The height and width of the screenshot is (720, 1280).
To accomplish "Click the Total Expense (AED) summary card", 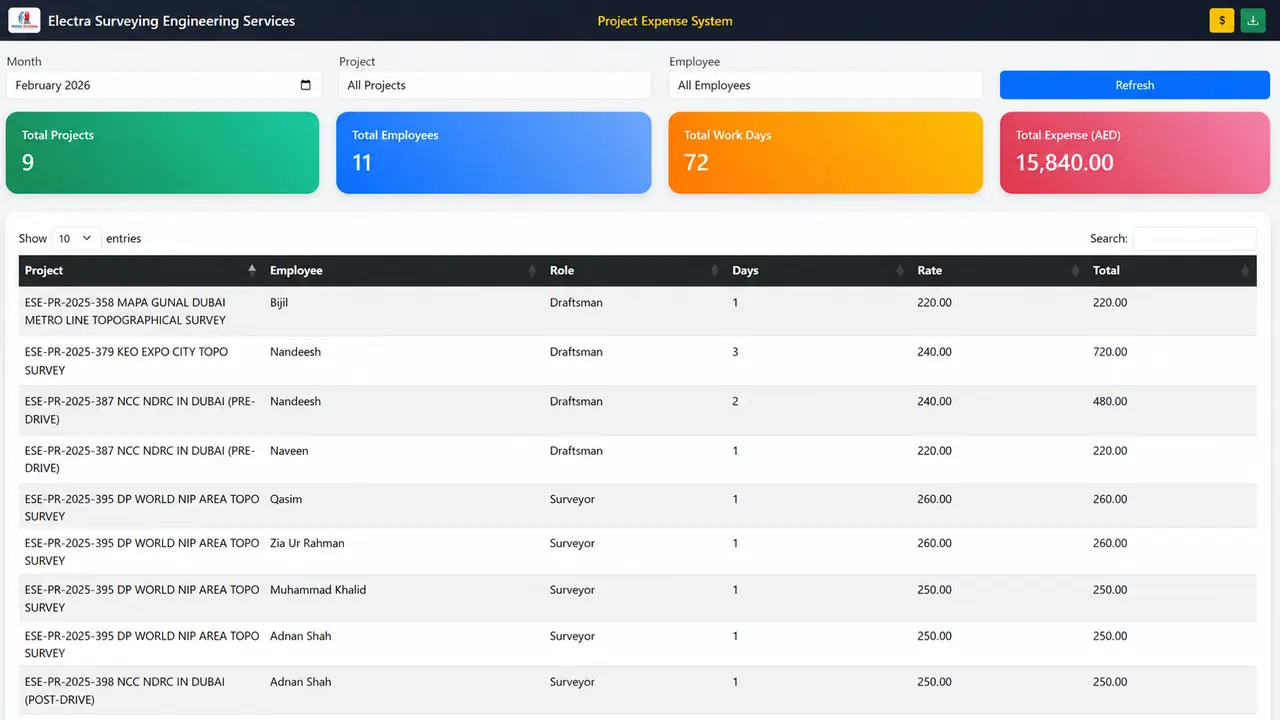I will (1135, 152).
